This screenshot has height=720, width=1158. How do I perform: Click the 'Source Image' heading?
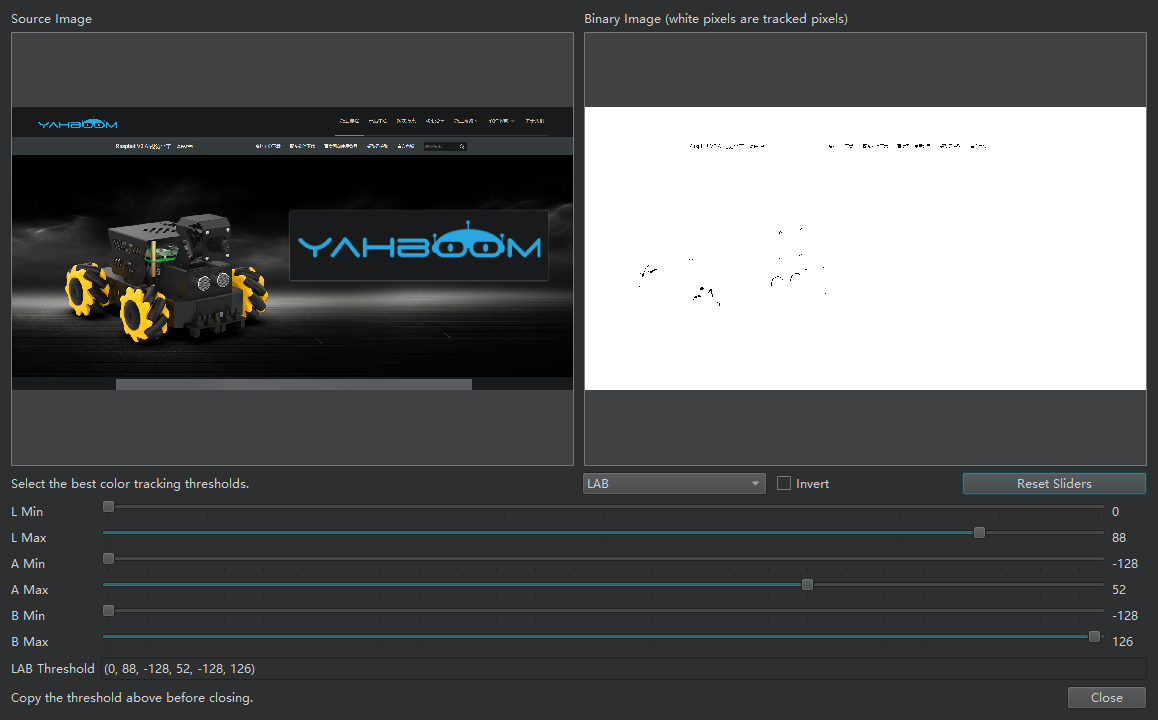pos(52,18)
